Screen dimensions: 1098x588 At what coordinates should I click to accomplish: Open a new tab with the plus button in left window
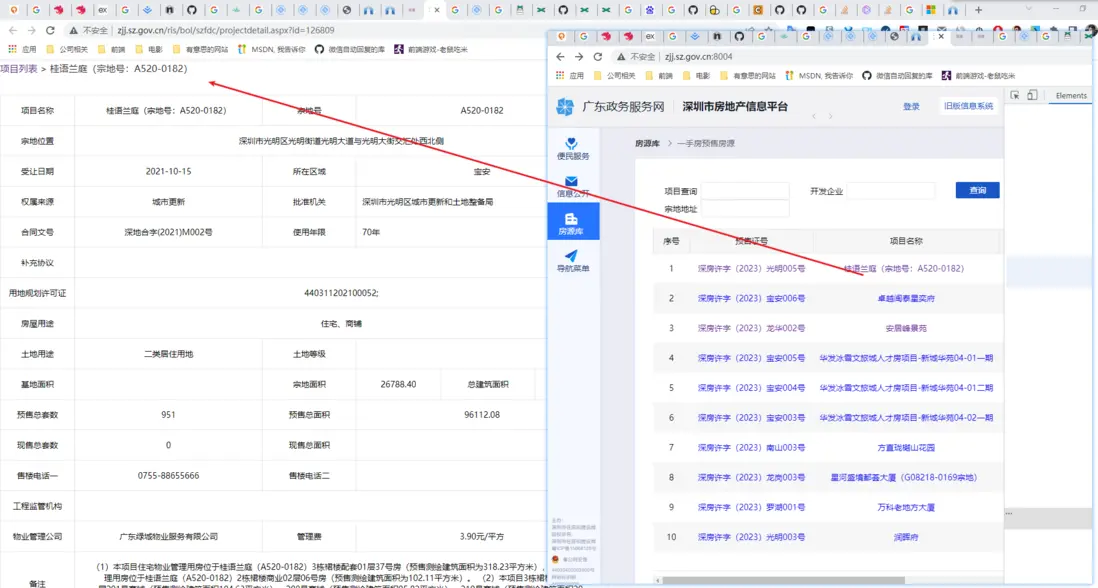point(978,10)
